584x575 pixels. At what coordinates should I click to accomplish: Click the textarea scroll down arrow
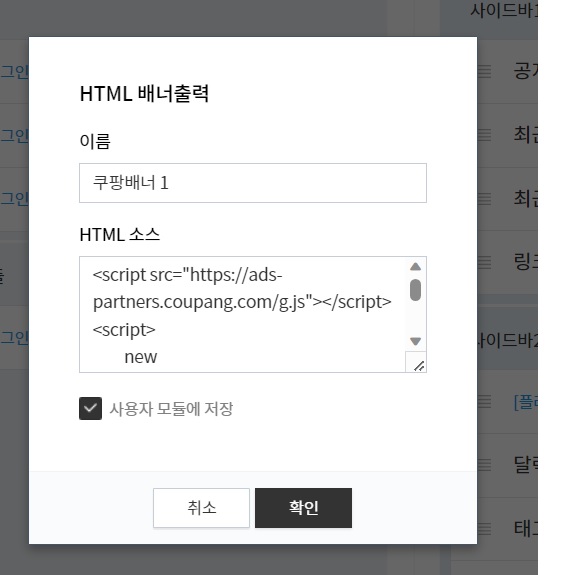point(415,341)
